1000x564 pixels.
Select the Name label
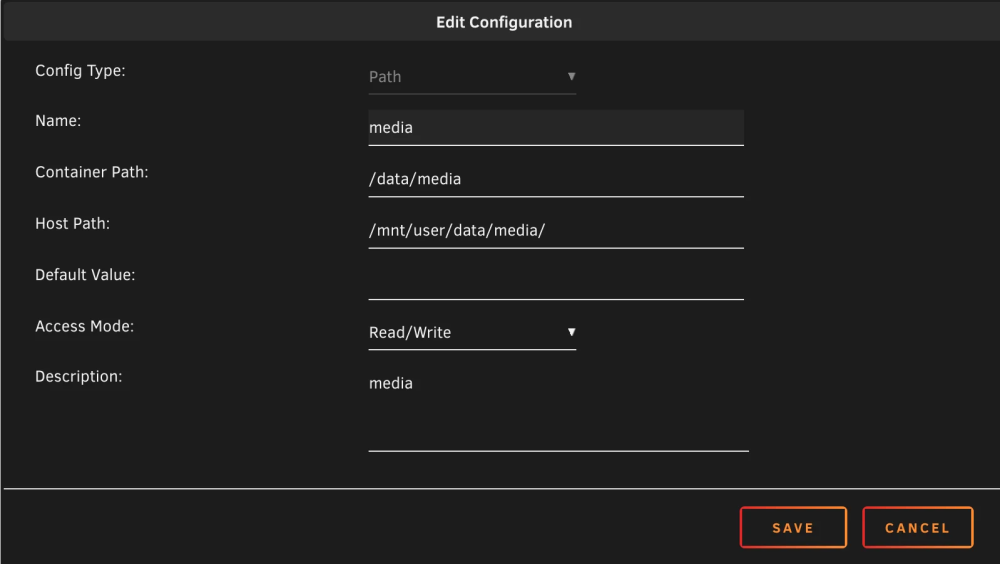tap(58, 121)
